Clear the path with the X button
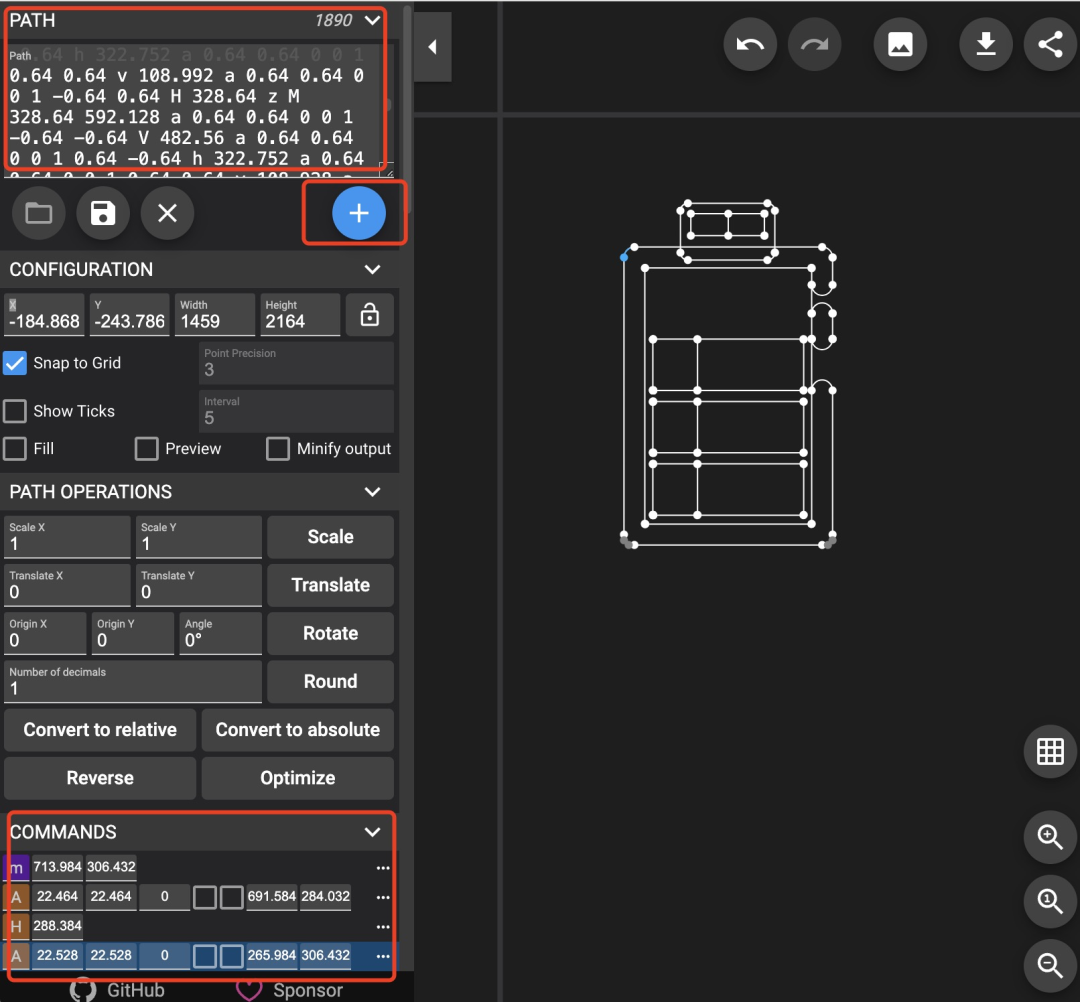The width and height of the screenshot is (1080, 1002). [167, 213]
